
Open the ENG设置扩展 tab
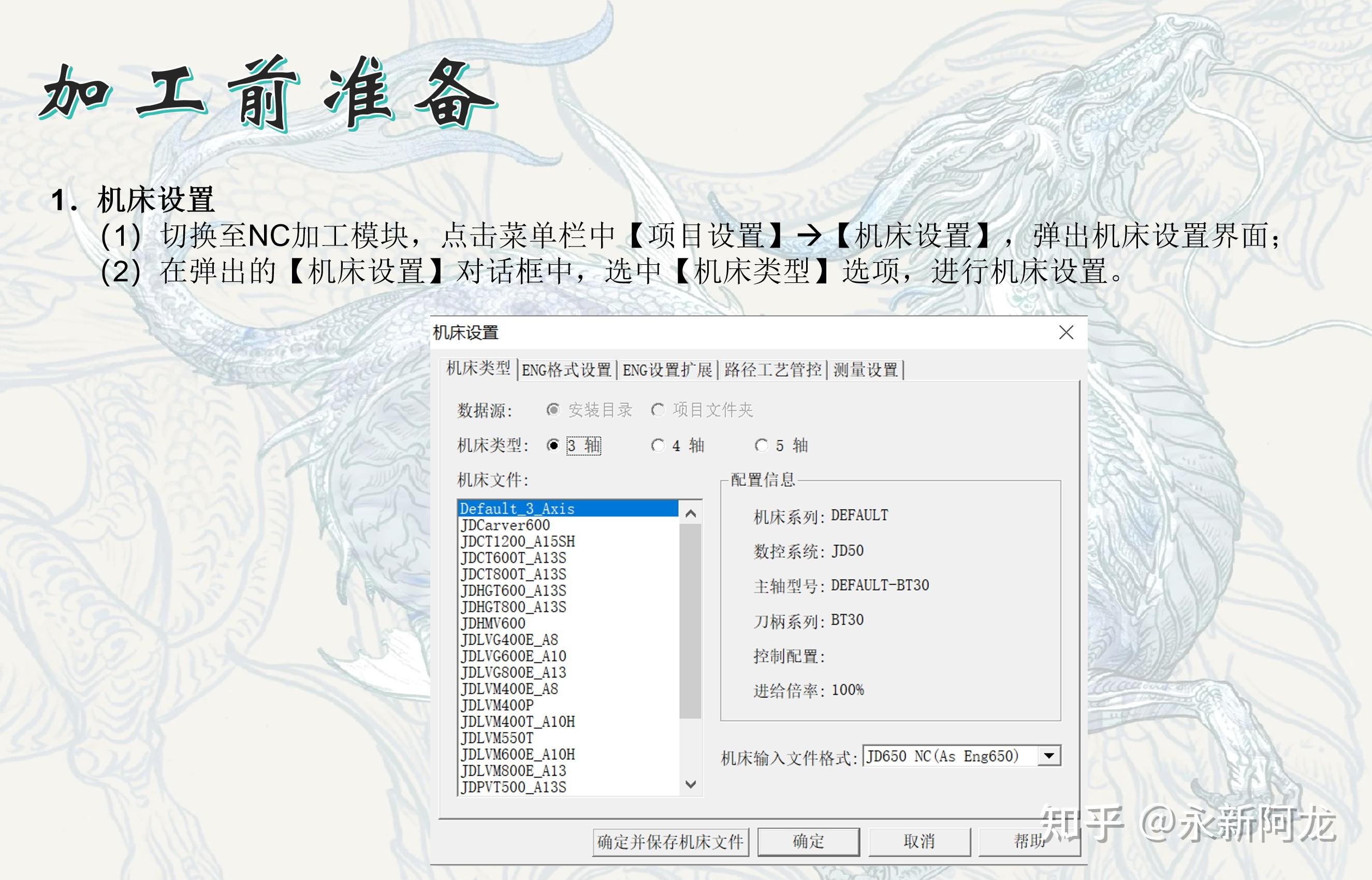[668, 369]
